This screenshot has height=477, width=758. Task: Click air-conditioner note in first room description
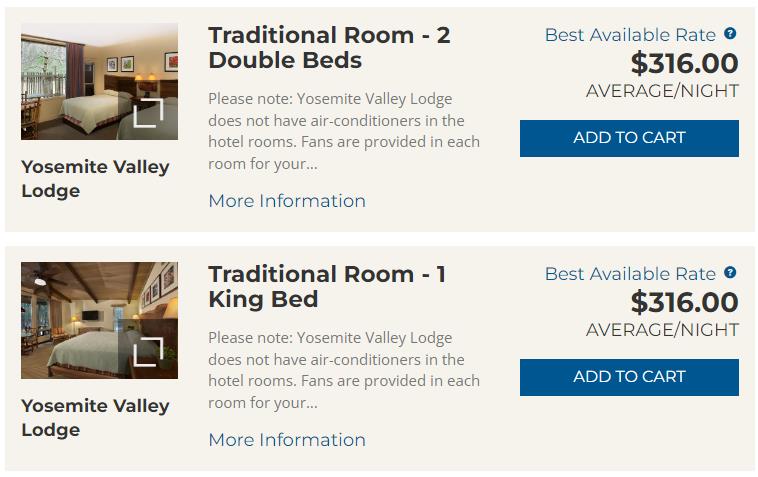coord(344,131)
